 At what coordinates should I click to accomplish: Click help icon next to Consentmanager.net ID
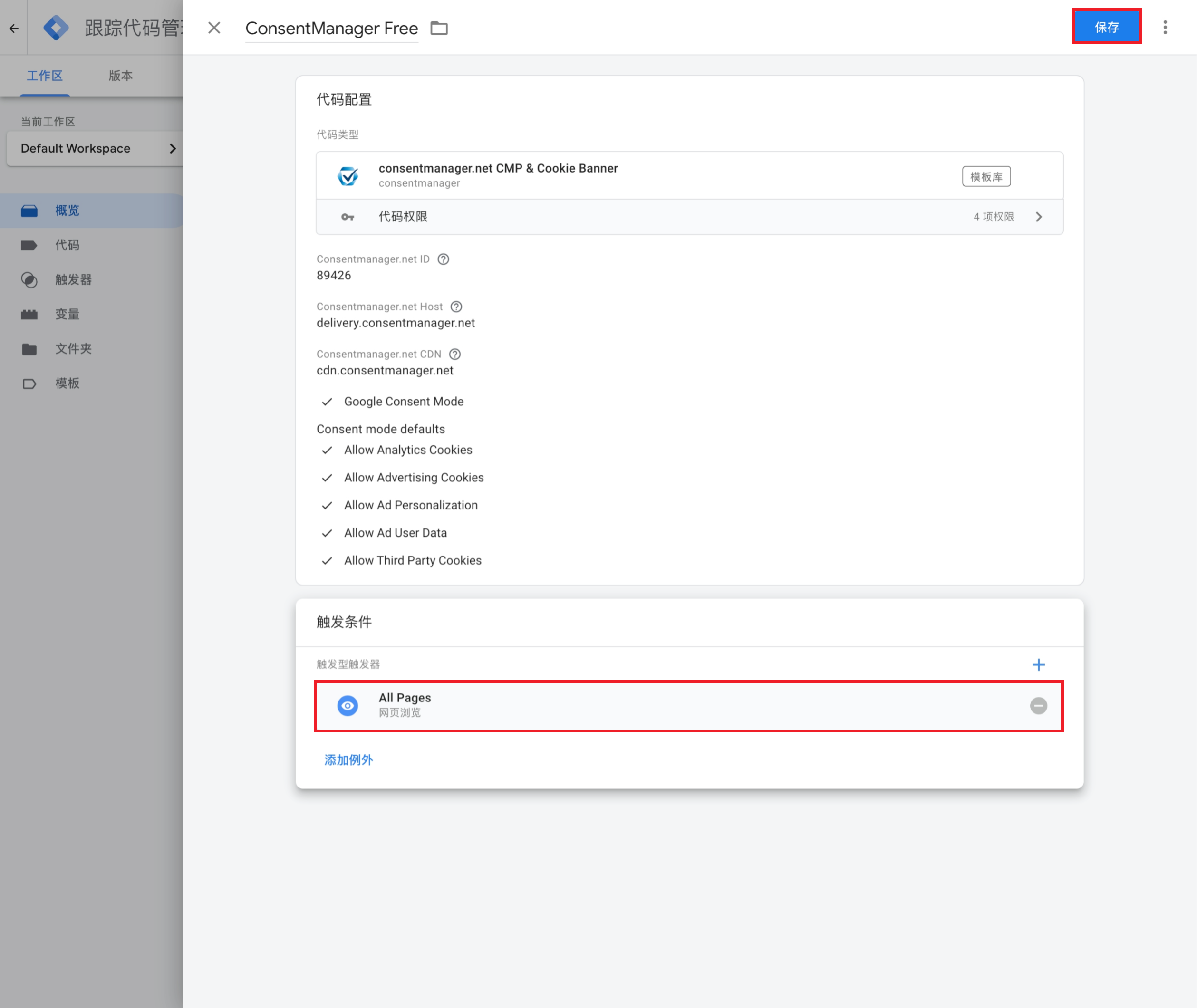click(443, 259)
